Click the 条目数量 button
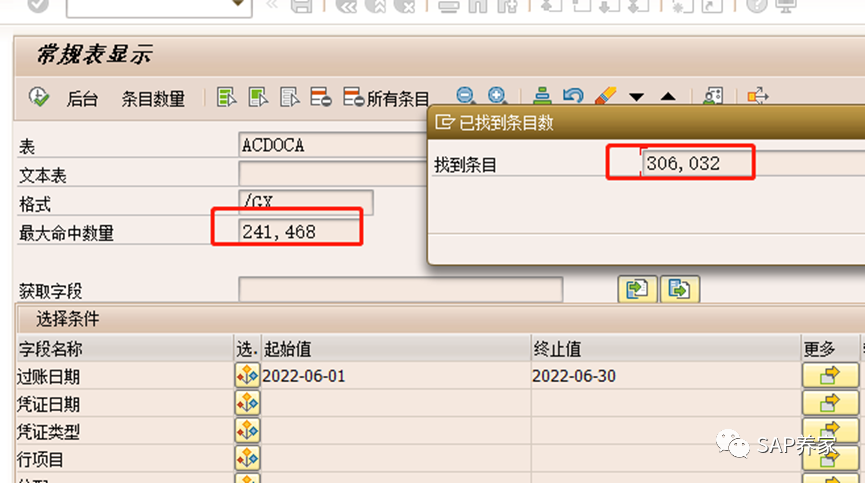Image resolution: width=865 pixels, height=483 pixels. [x=153, y=99]
